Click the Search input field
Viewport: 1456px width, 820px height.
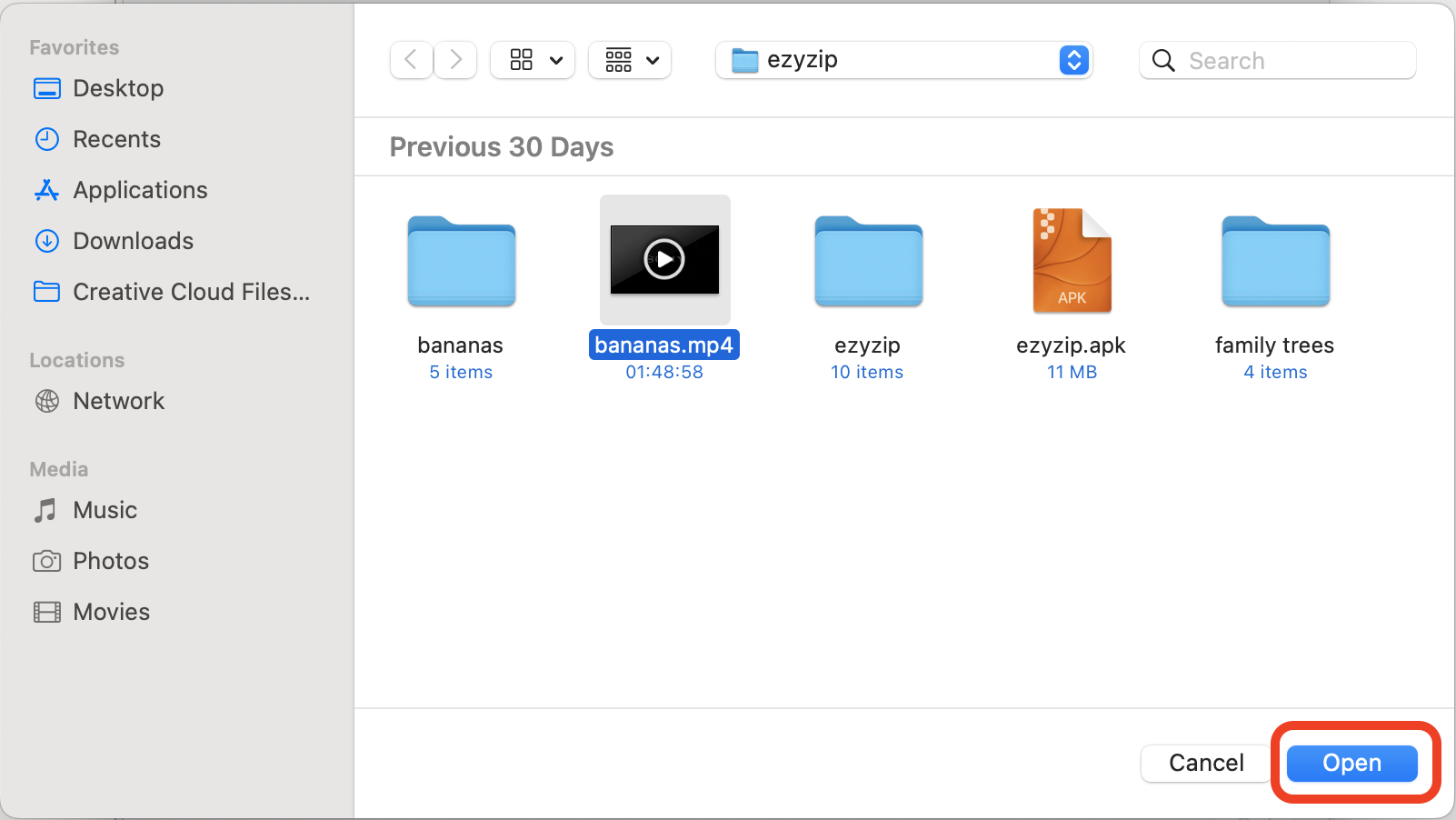click(x=1277, y=60)
